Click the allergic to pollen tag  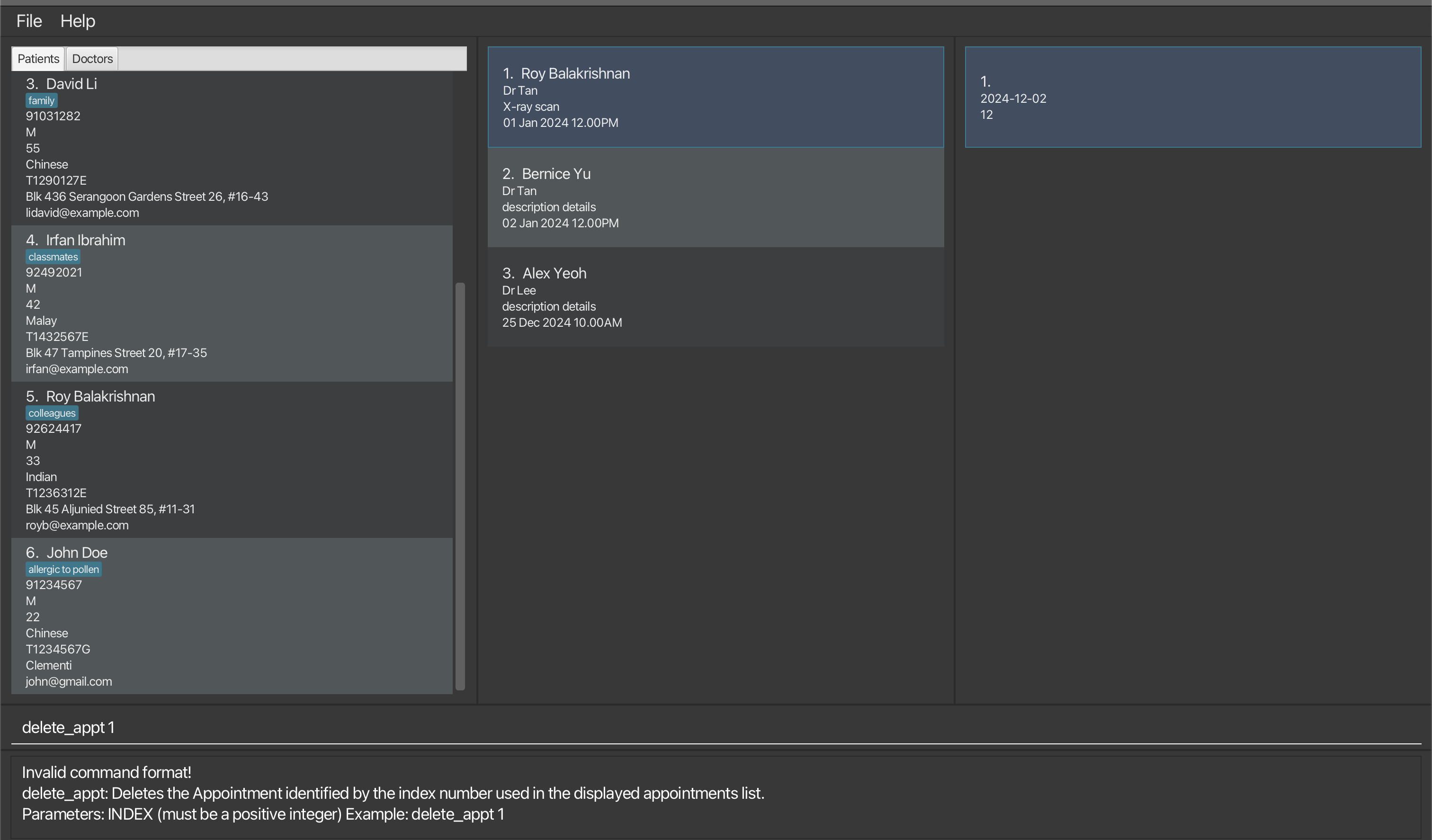(x=63, y=570)
